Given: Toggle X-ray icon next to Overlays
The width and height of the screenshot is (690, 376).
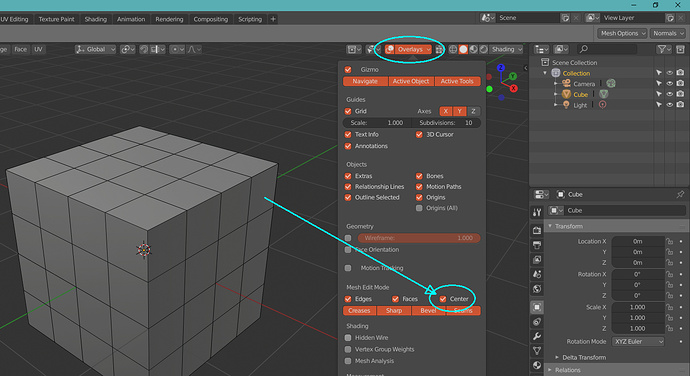Looking at the screenshot, I should 439,49.
